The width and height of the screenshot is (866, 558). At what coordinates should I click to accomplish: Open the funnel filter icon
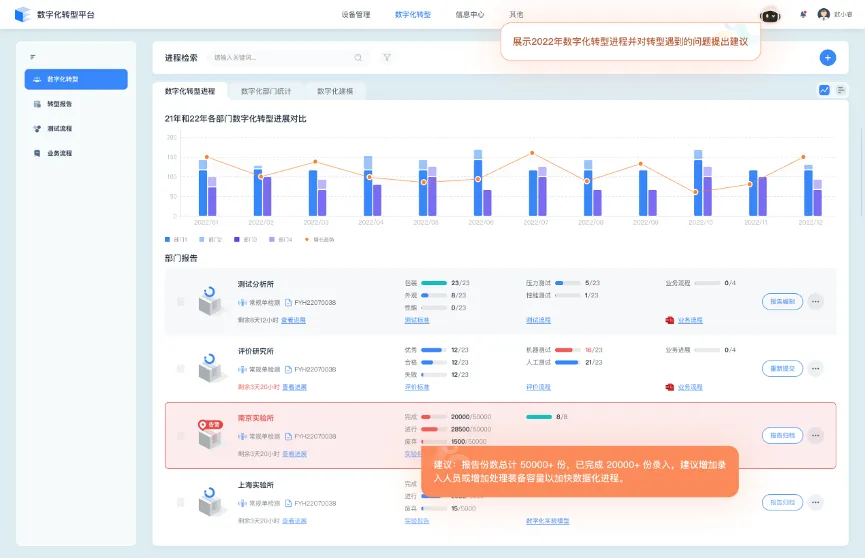387,57
